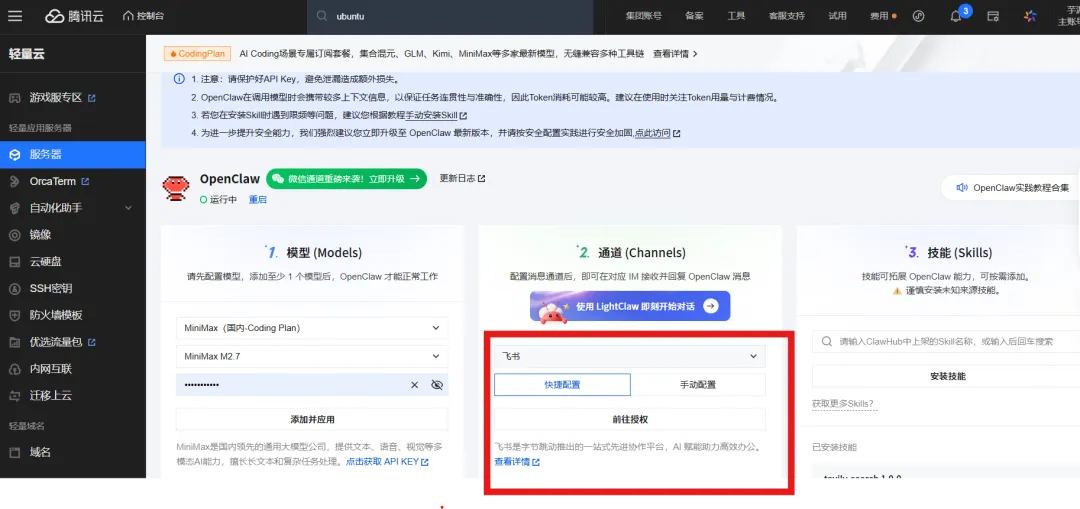Click the circular link icon beside 费用
1080x509 pixels.
(x=918, y=16)
